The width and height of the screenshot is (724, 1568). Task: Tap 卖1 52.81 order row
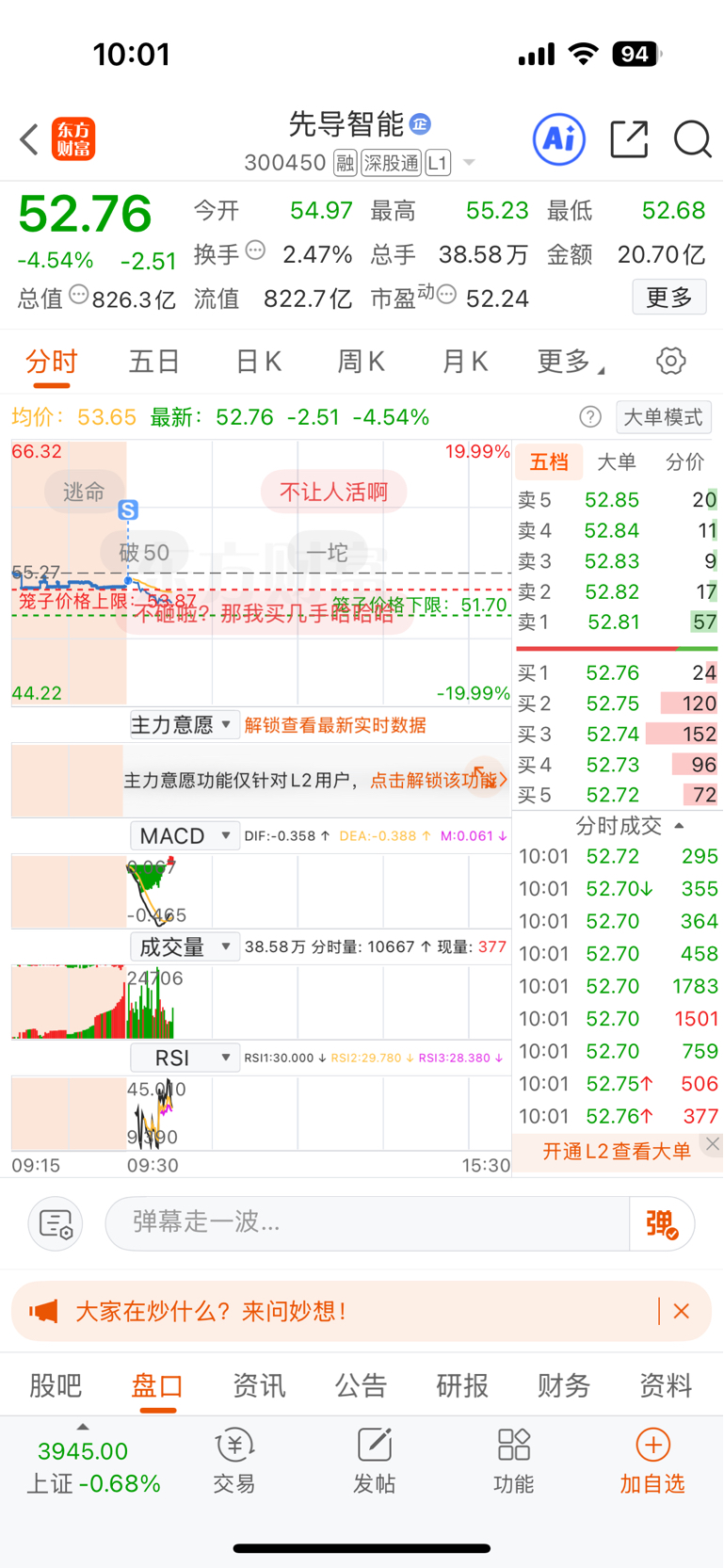tap(617, 622)
